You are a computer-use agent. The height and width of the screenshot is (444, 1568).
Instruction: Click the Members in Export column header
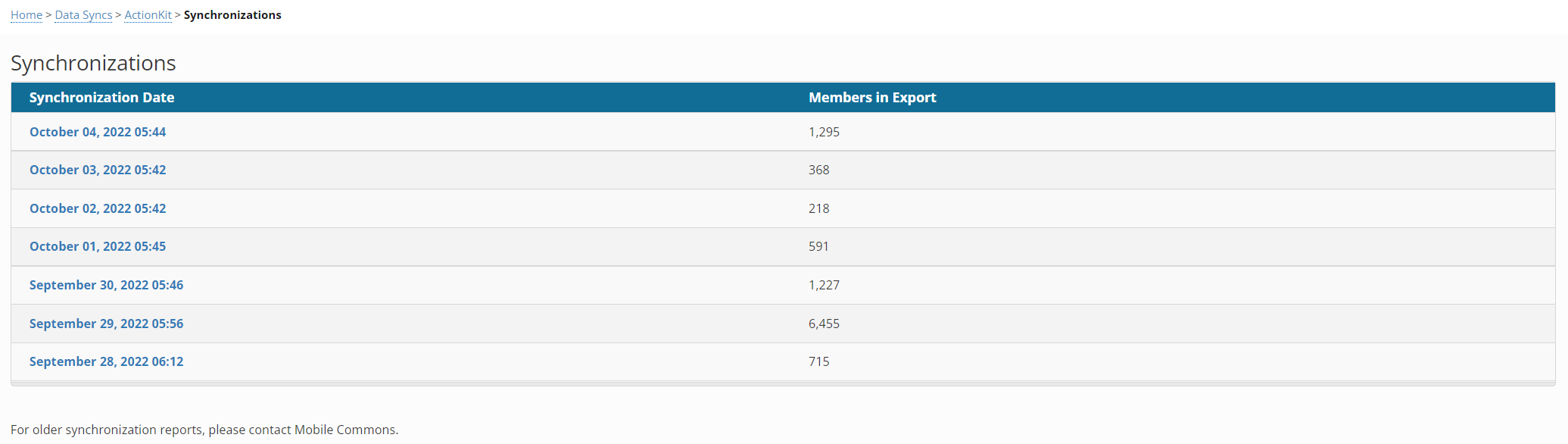[x=872, y=98]
